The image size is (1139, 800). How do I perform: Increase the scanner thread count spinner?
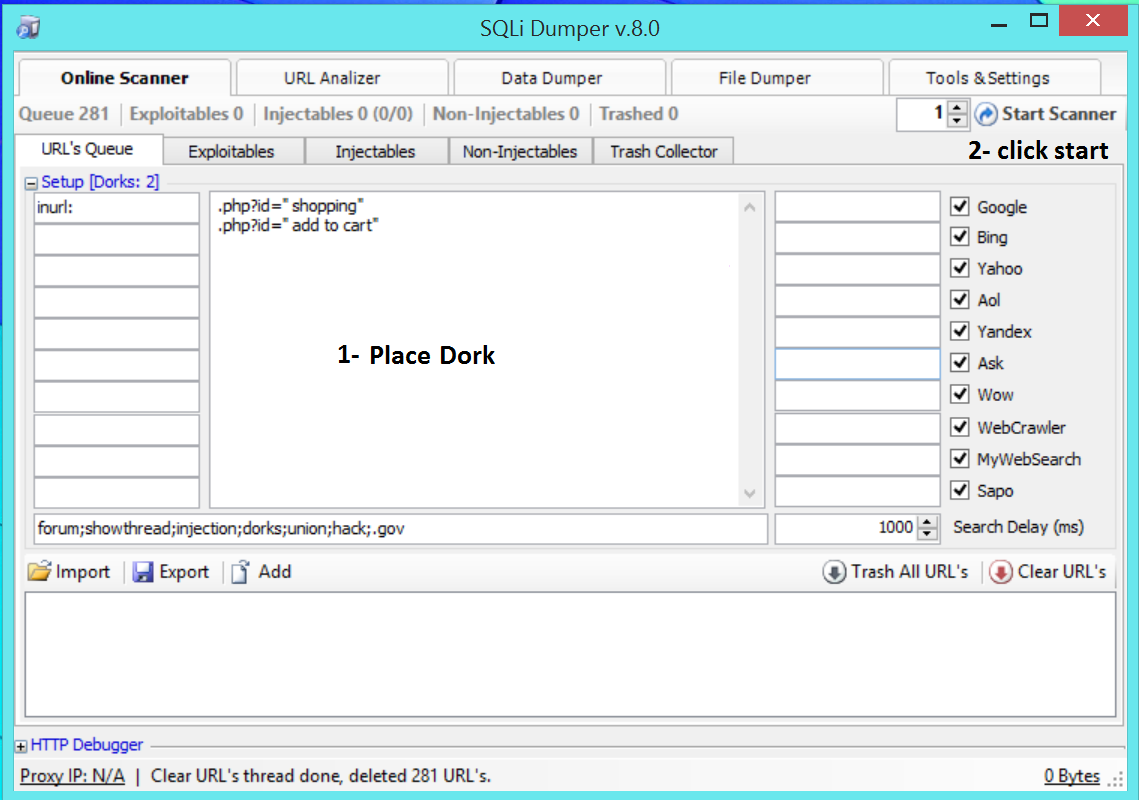click(x=957, y=108)
